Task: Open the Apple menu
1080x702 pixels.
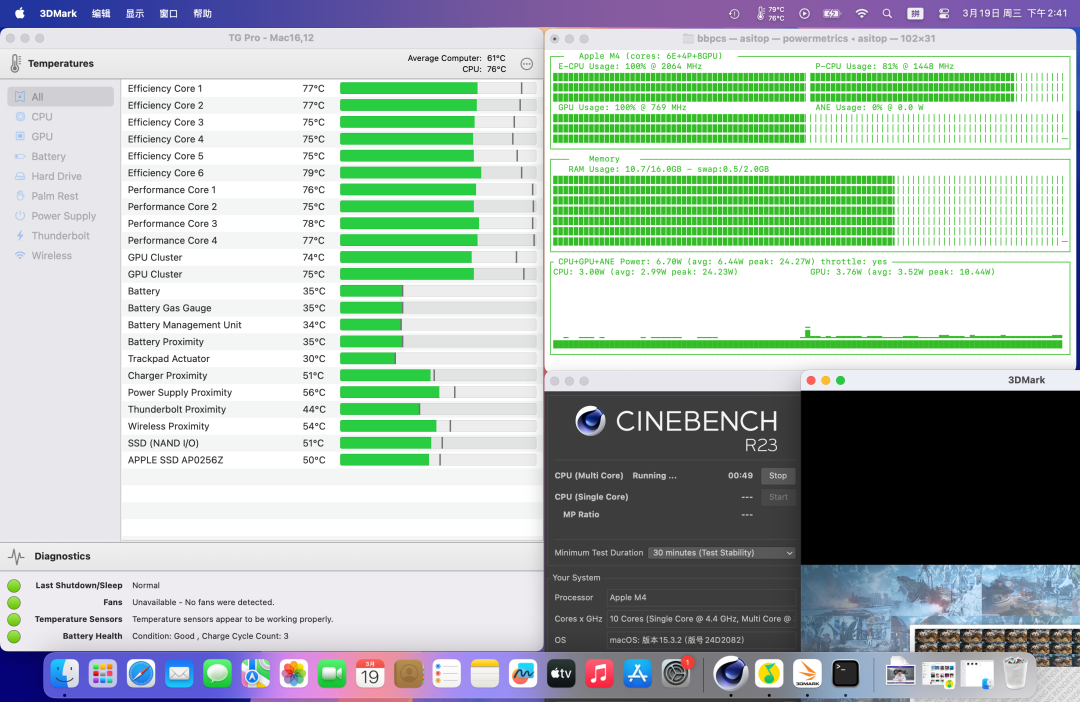Action: (x=19, y=14)
